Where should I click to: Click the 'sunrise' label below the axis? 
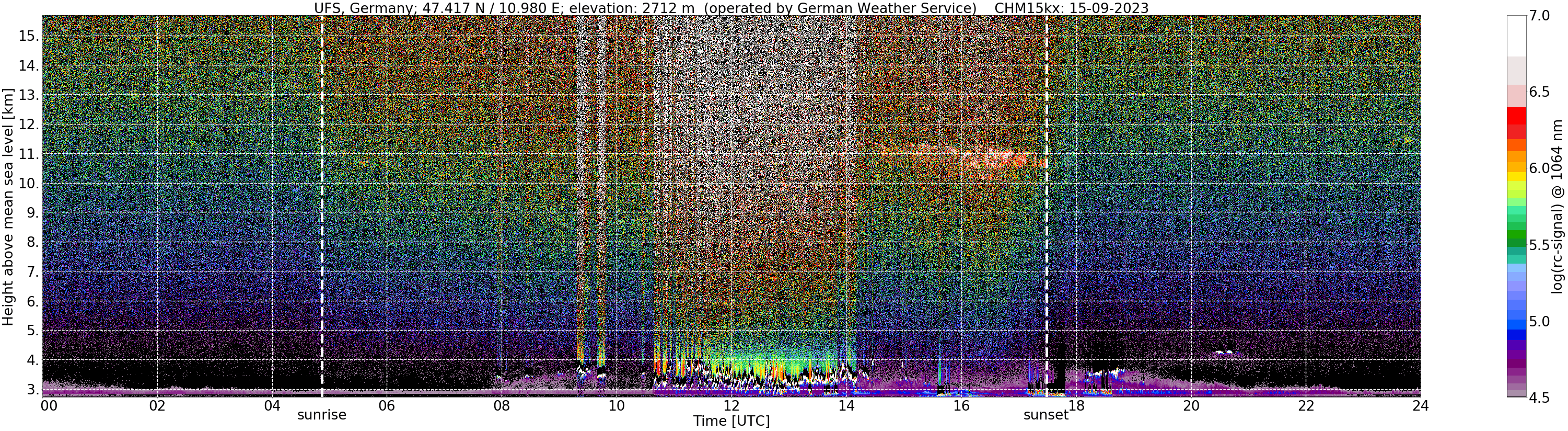pyautogui.click(x=321, y=415)
